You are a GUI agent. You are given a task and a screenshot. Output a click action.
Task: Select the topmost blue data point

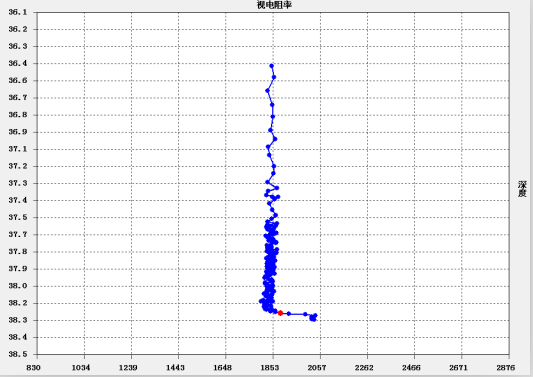pyautogui.click(x=271, y=66)
